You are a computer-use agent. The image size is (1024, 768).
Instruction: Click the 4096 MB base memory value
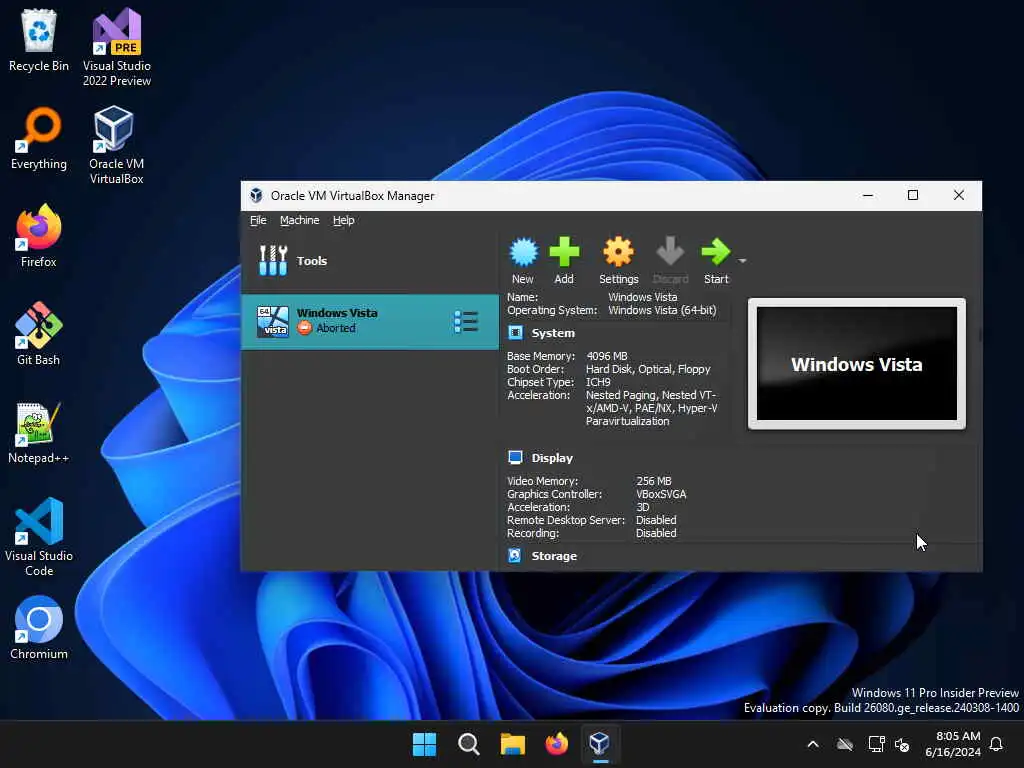click(607, 356)
